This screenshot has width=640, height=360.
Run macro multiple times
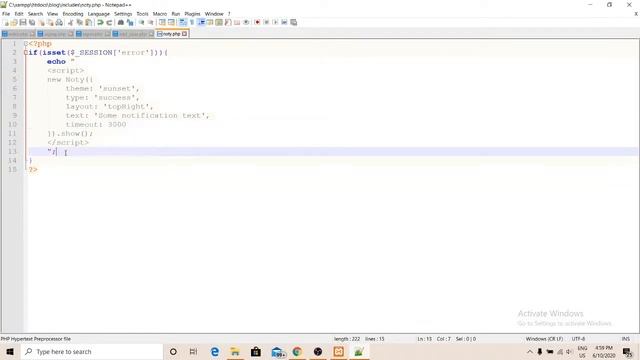pyautogui.click(x=284, y=22)
